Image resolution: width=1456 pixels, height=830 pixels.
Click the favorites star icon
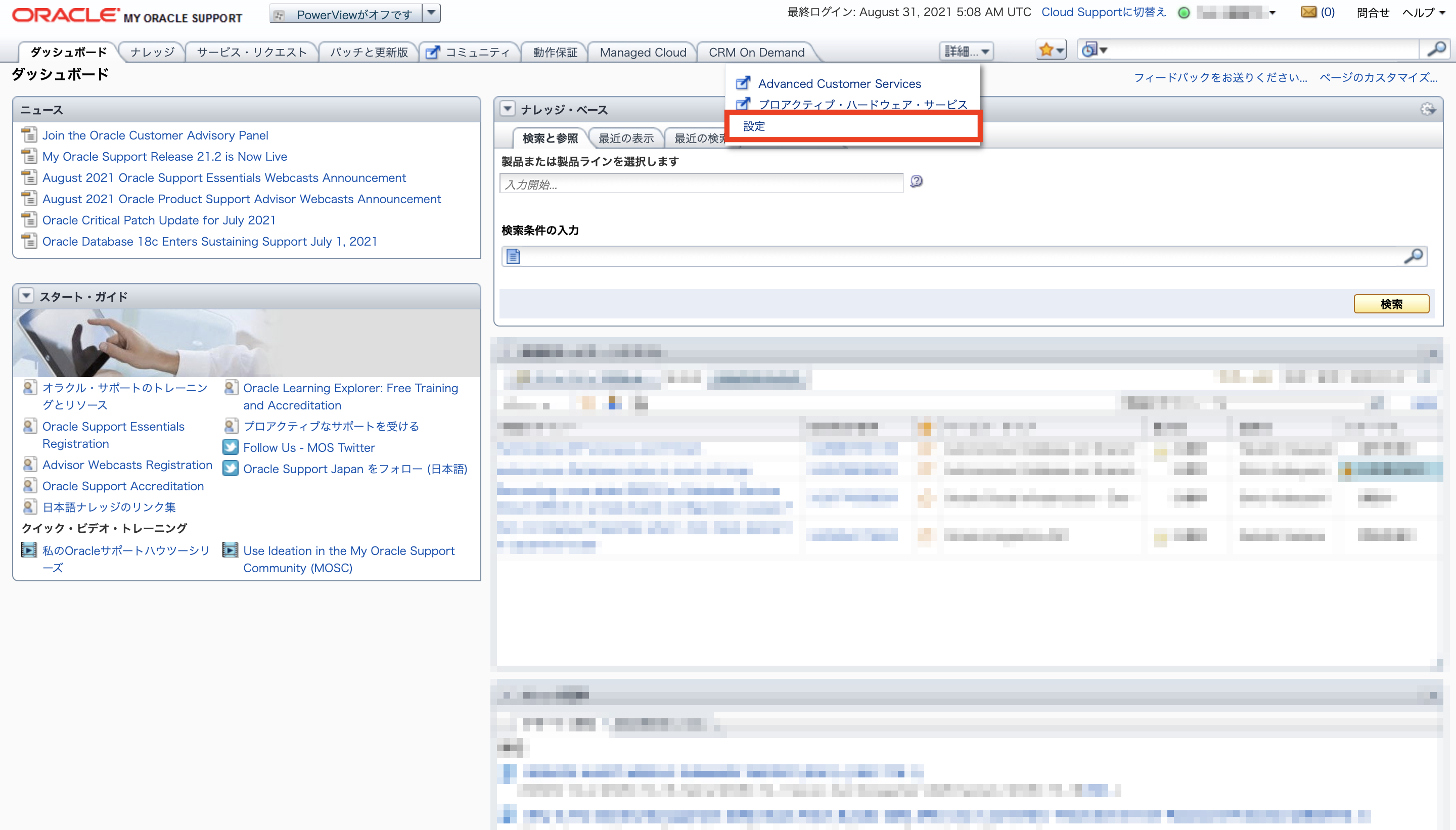coord(1045,50)
